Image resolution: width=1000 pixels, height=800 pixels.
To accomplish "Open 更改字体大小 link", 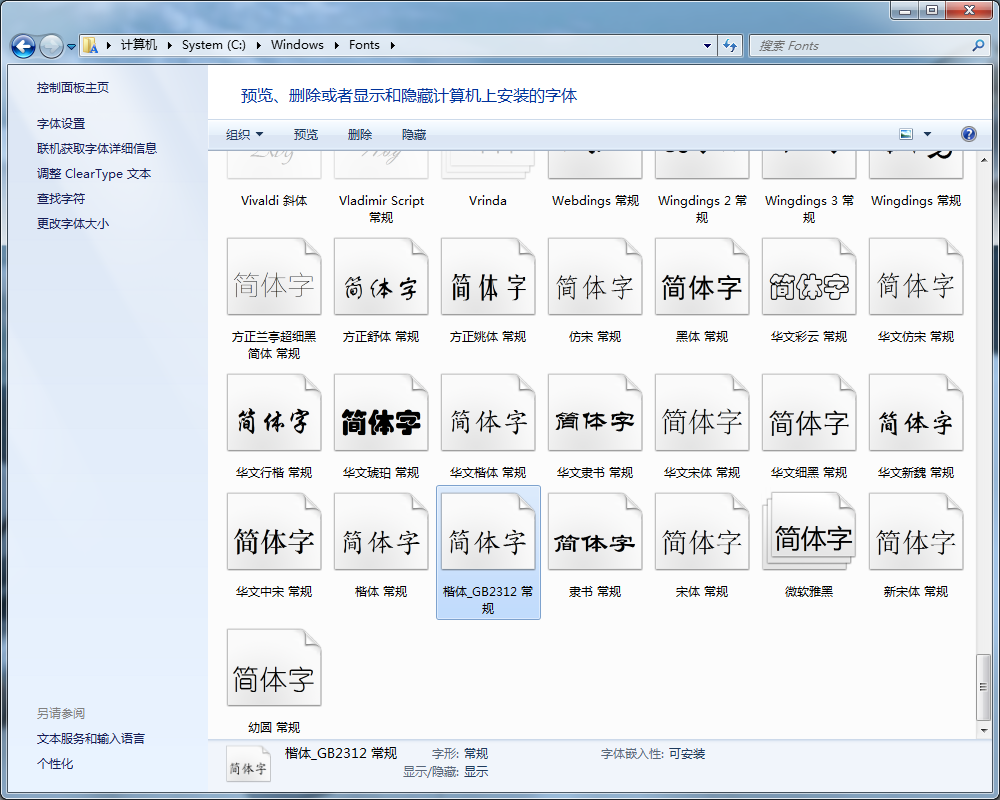I will 73,223.
